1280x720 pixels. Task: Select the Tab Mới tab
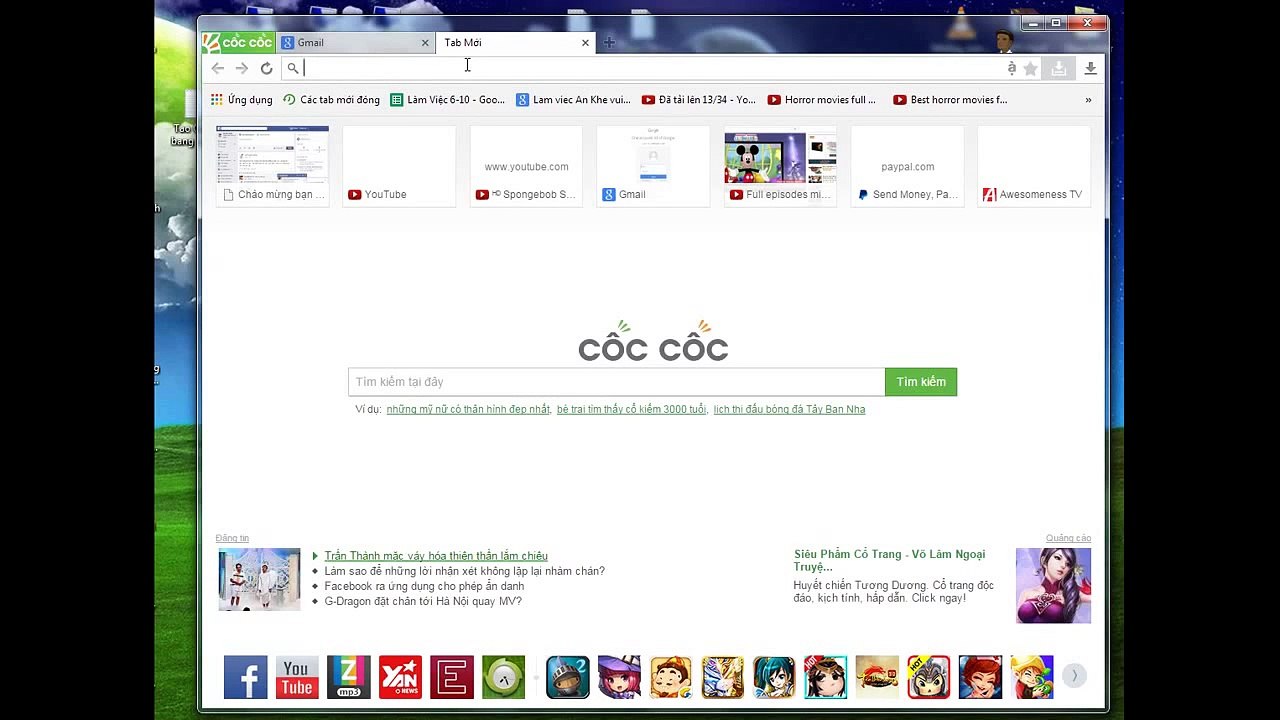515,42
